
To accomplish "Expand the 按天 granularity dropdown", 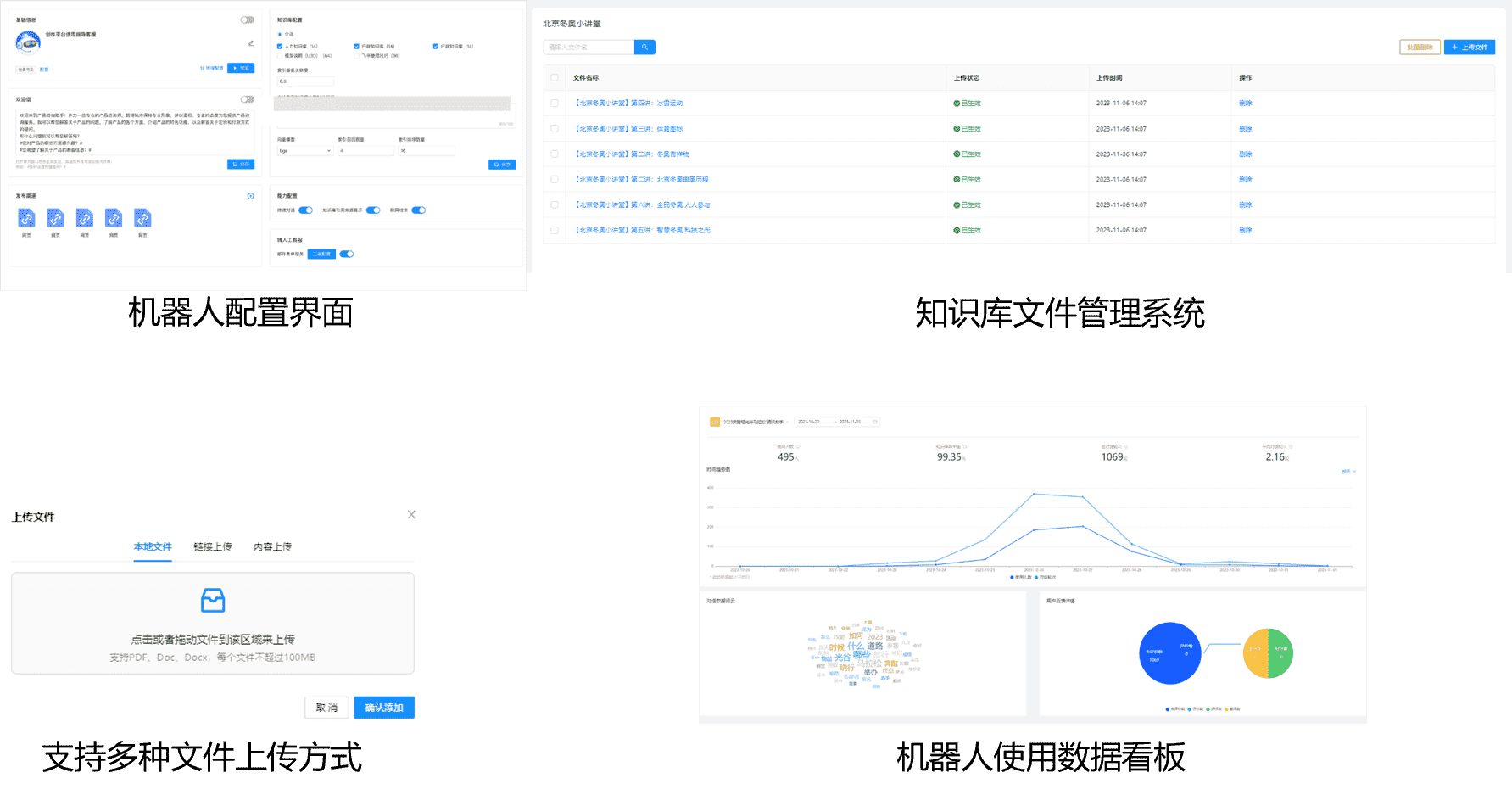I will [1348, 472].
